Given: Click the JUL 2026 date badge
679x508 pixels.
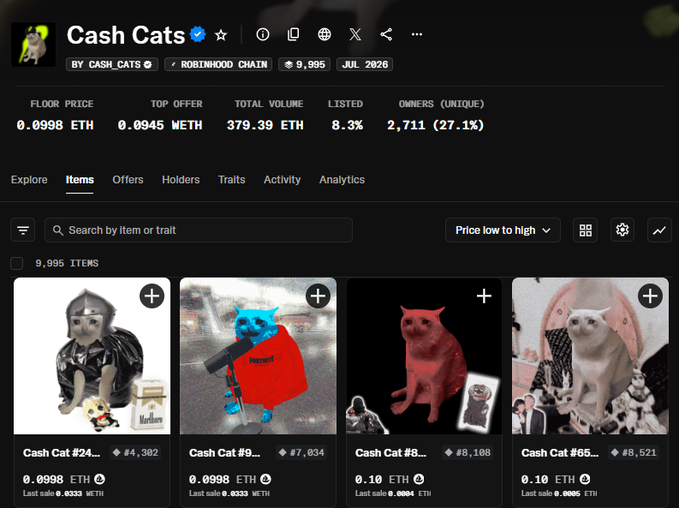Looking at the screenshot, I should [365, 65].
